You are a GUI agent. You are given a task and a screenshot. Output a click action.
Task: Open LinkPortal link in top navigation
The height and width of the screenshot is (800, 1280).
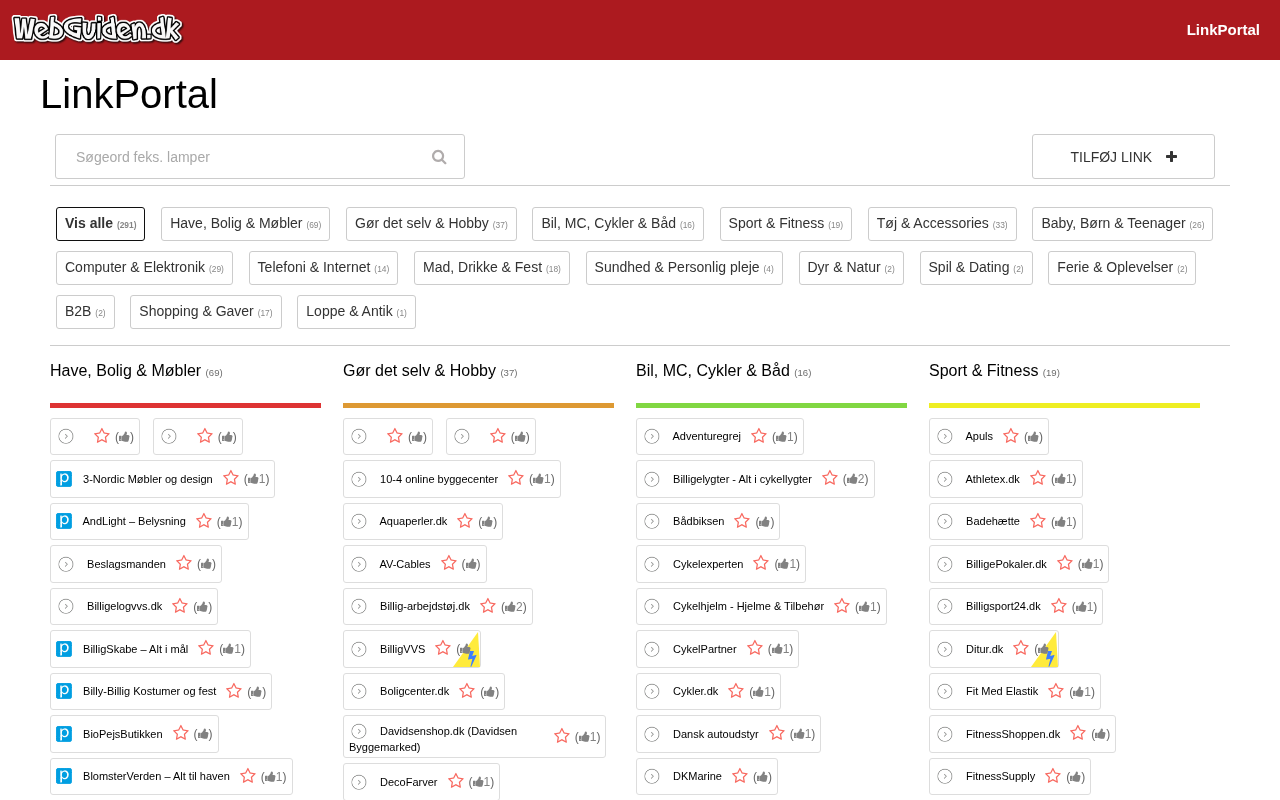point(1223,30)
